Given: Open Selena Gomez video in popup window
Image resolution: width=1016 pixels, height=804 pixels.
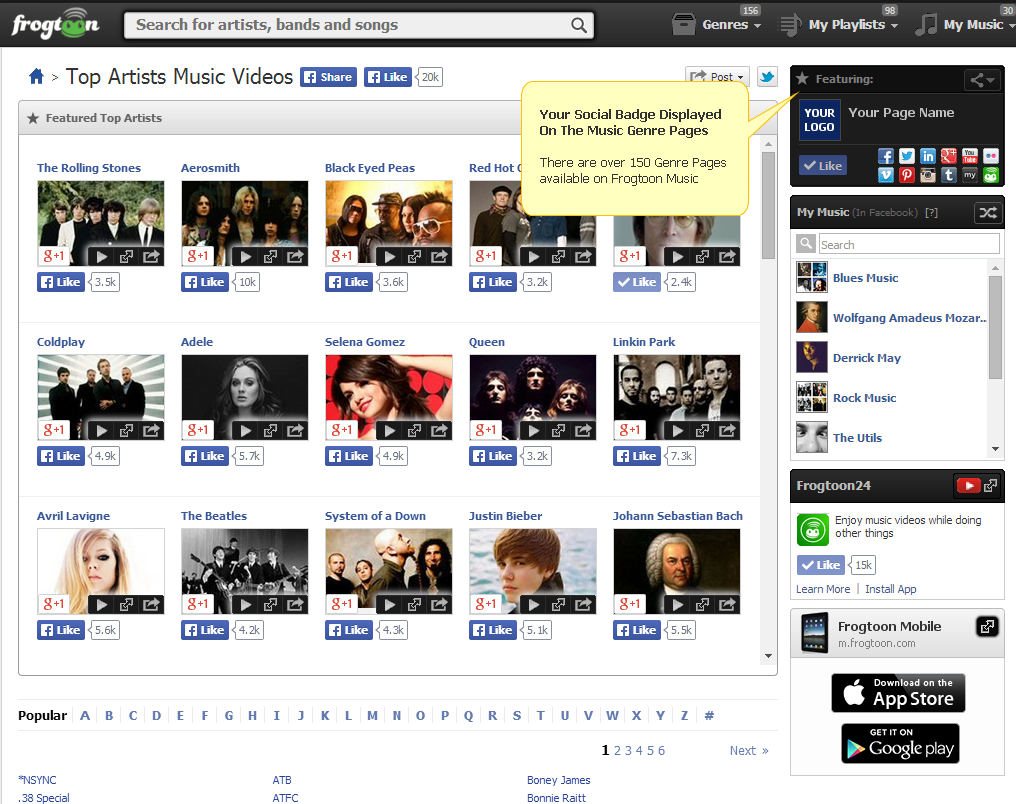Looking at the screenshot, I should click(414, 430).
